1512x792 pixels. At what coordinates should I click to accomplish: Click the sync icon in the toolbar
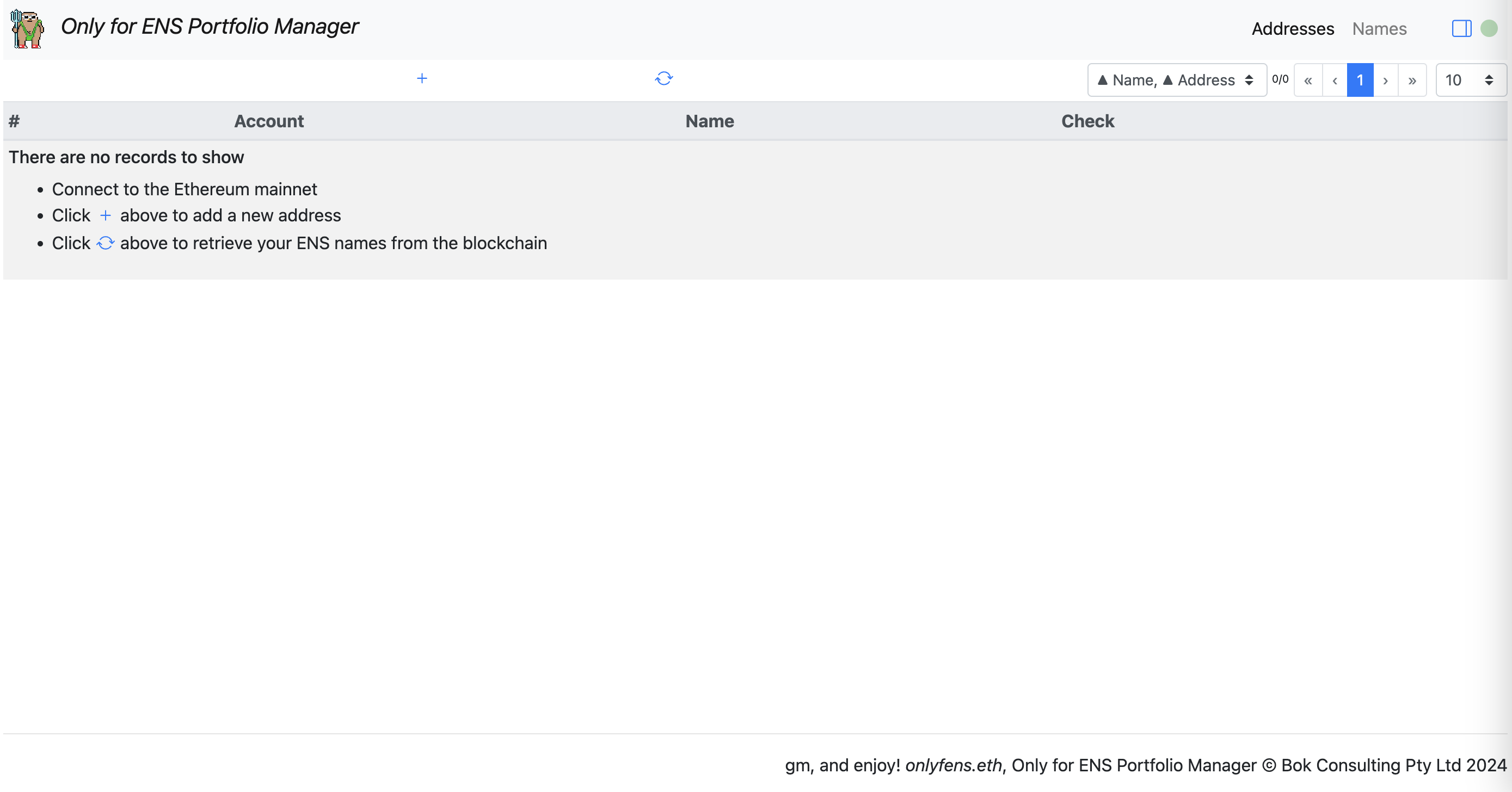[663, 79]
